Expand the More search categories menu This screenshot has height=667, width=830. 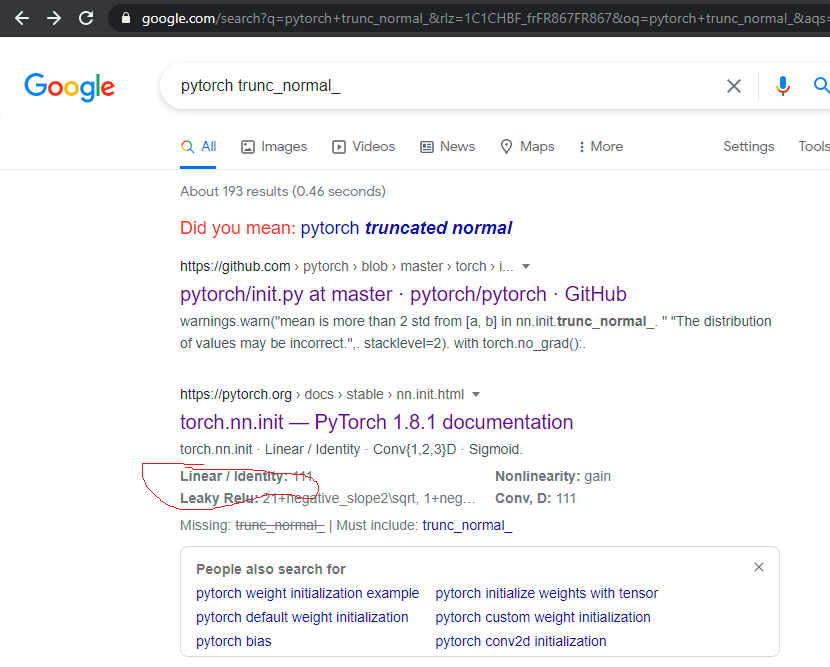click(x=600, y=146)
